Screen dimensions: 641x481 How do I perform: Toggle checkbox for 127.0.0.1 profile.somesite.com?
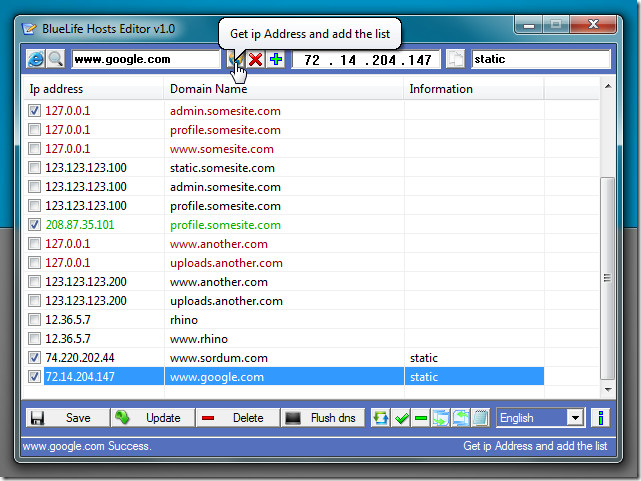tap(34, 130)
